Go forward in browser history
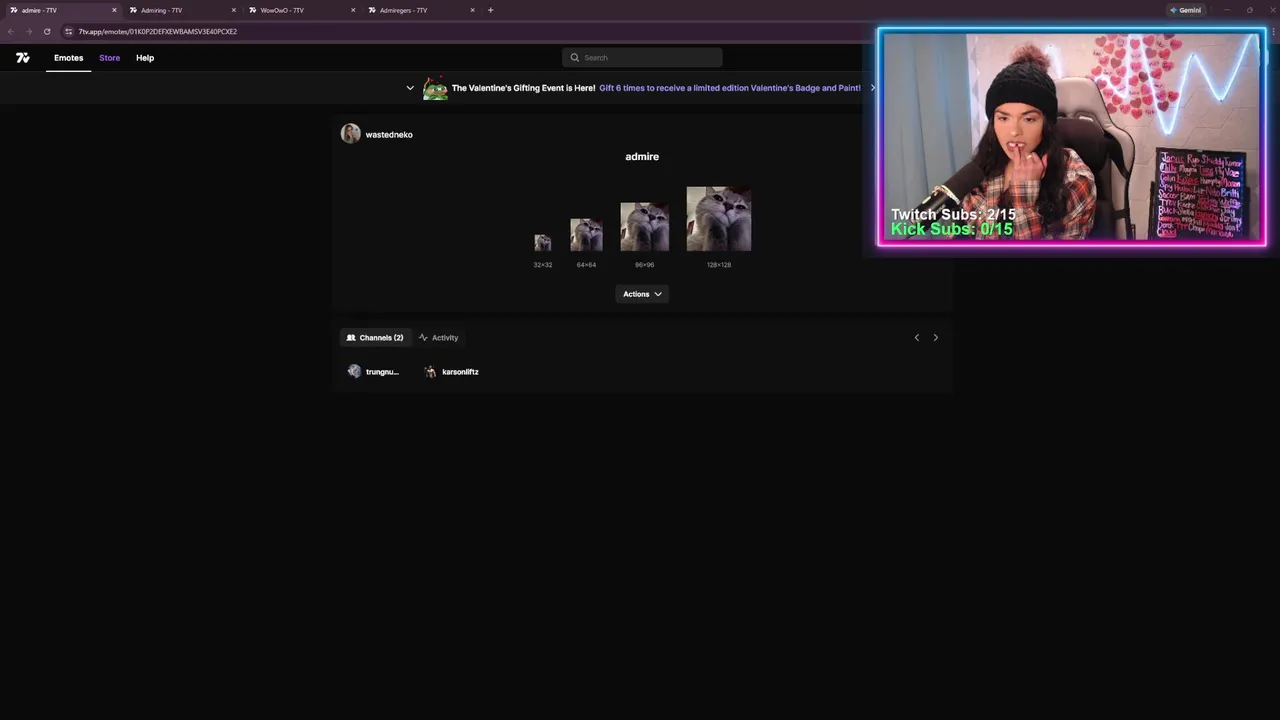Viewport: 1280px width, 720px height. (28, 31)
